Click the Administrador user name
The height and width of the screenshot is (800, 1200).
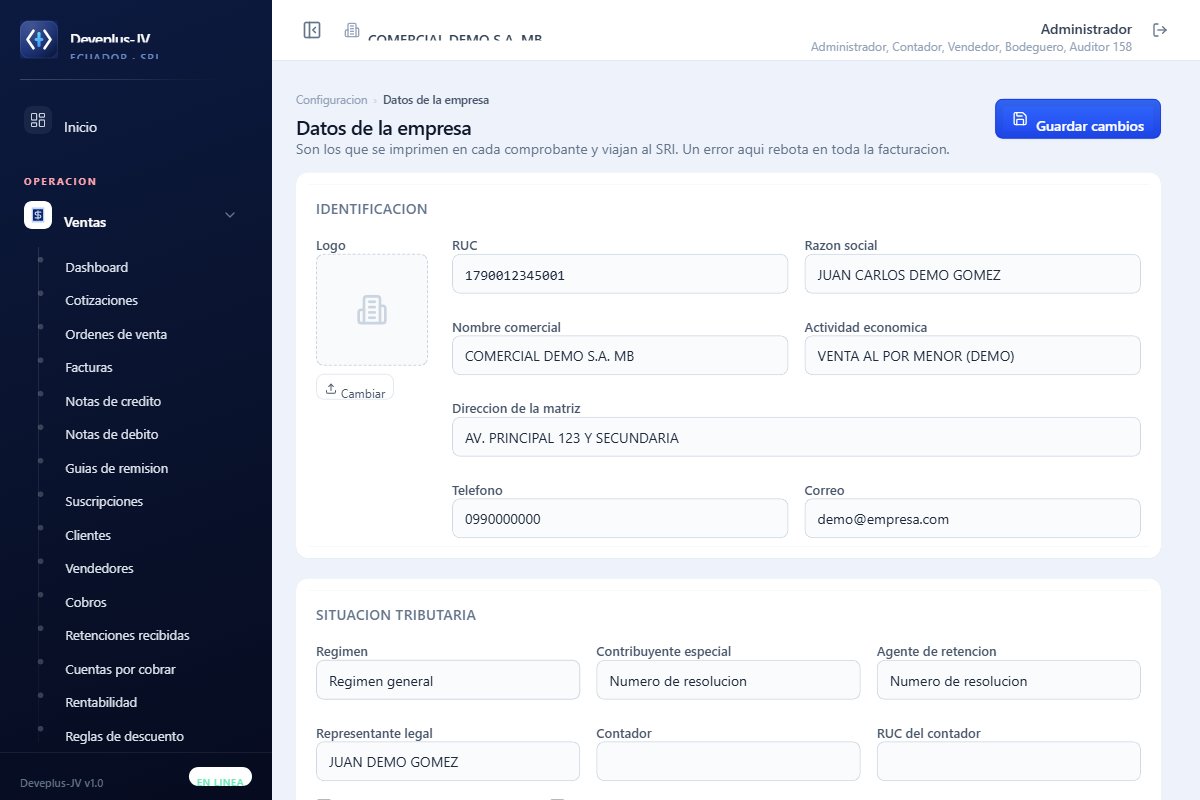[1086, 29]
